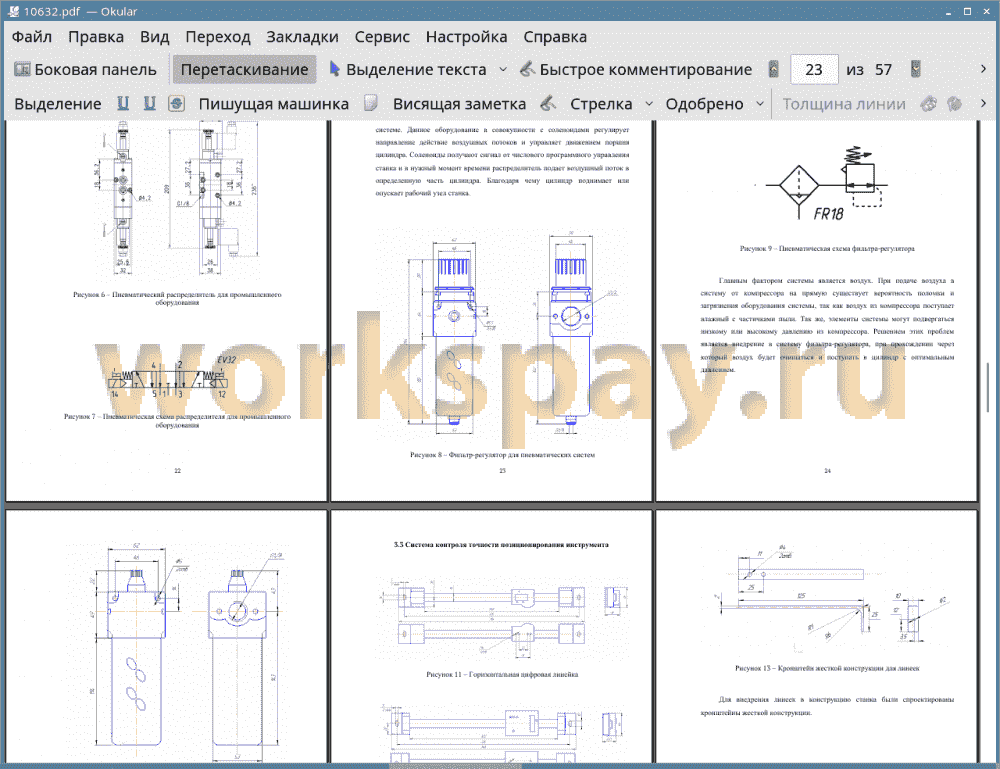Click the annotation color icon right after Толщина линии
This screenshot has width=1000, height=769.
coord(929,103)
